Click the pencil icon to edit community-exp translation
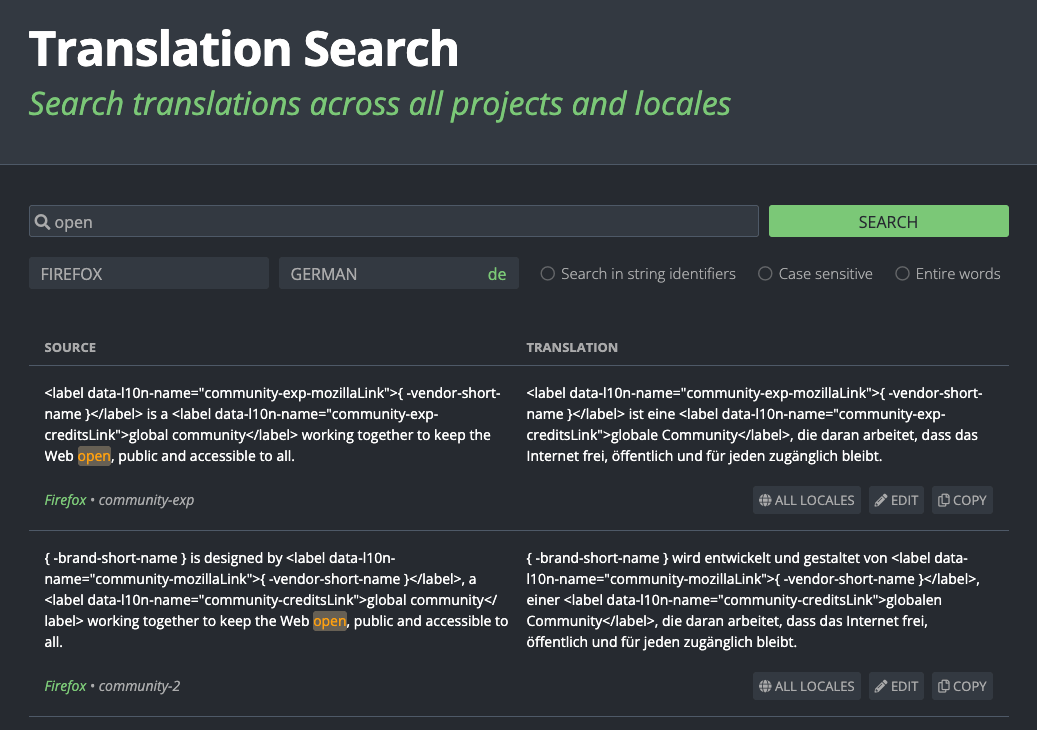Image resolution: width=1037 pixels, height=730 pixels. [881, 500]
